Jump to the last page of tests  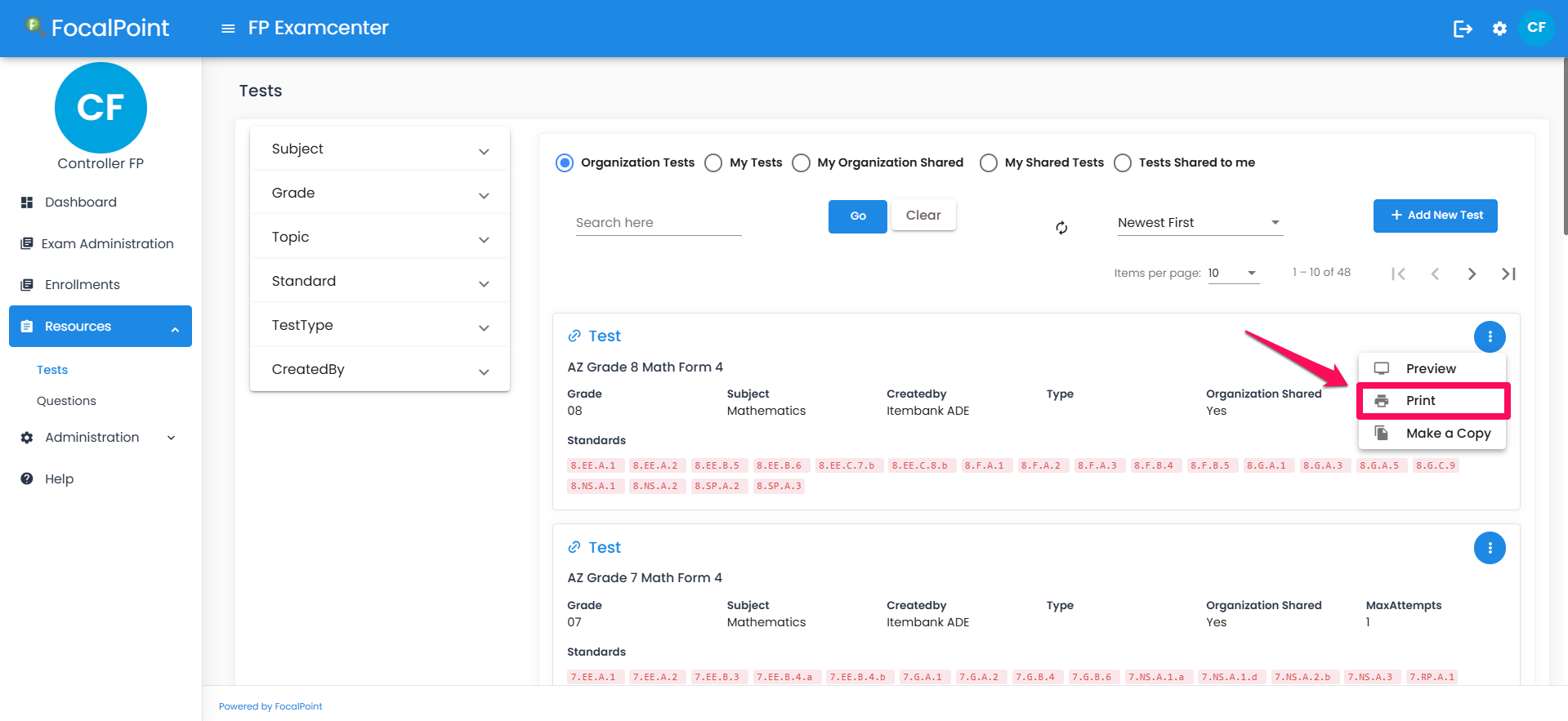click(x=1508, y=274)
